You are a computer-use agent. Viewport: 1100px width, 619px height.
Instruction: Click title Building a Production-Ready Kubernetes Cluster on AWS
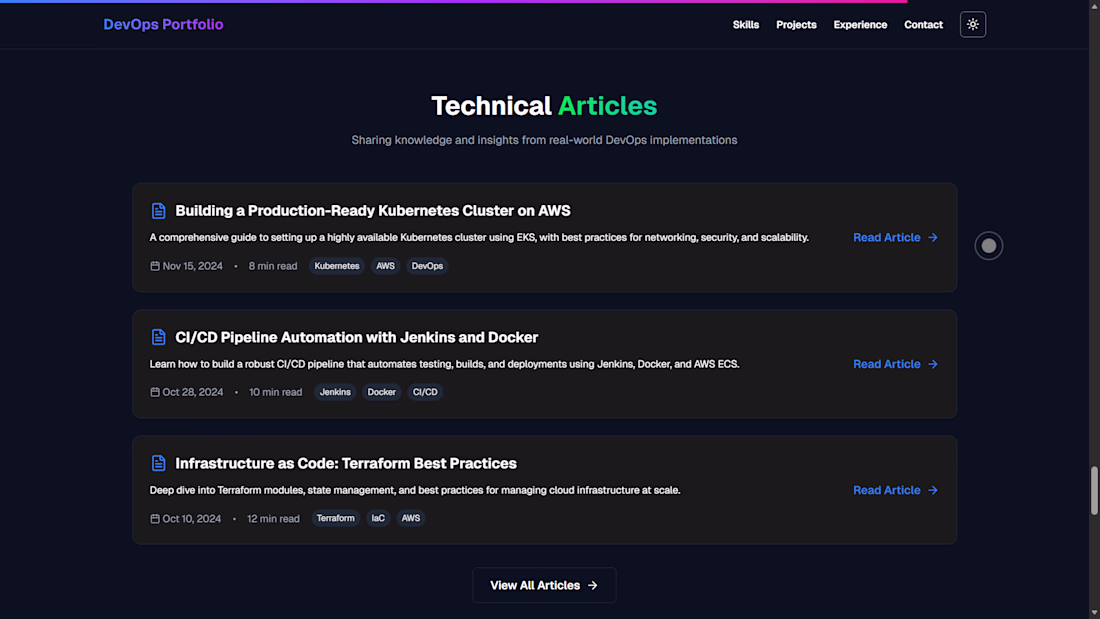(373, 211)
